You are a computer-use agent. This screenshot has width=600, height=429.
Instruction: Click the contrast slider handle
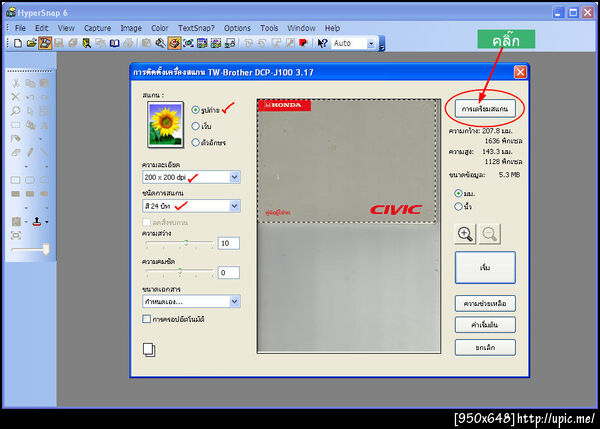pos(180,271)
